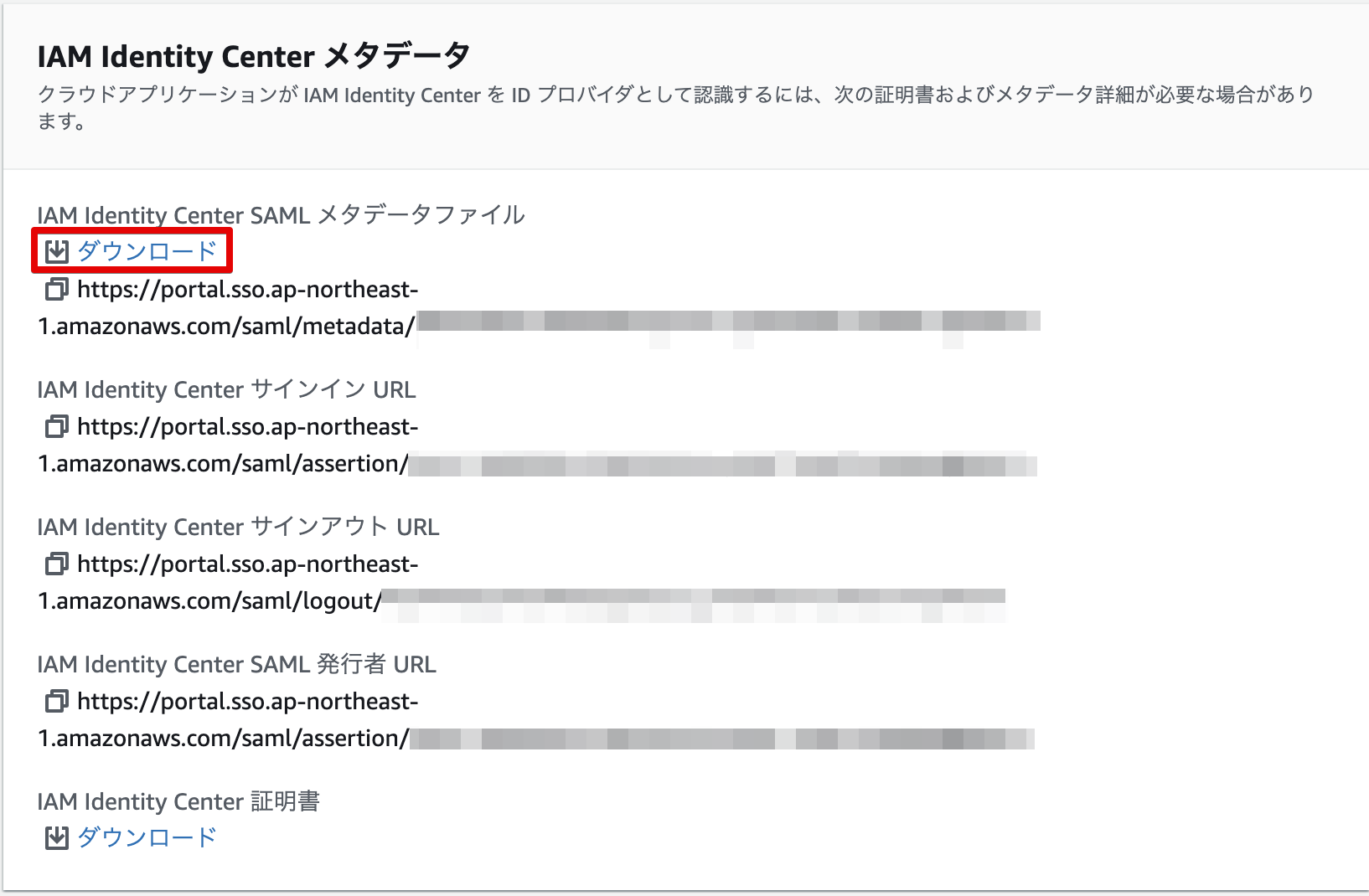The width and height of the screenshot is (1369, 896).
Task: Click the download icon for the IAM Identity Center 証明書
Action: coord(55,837)
